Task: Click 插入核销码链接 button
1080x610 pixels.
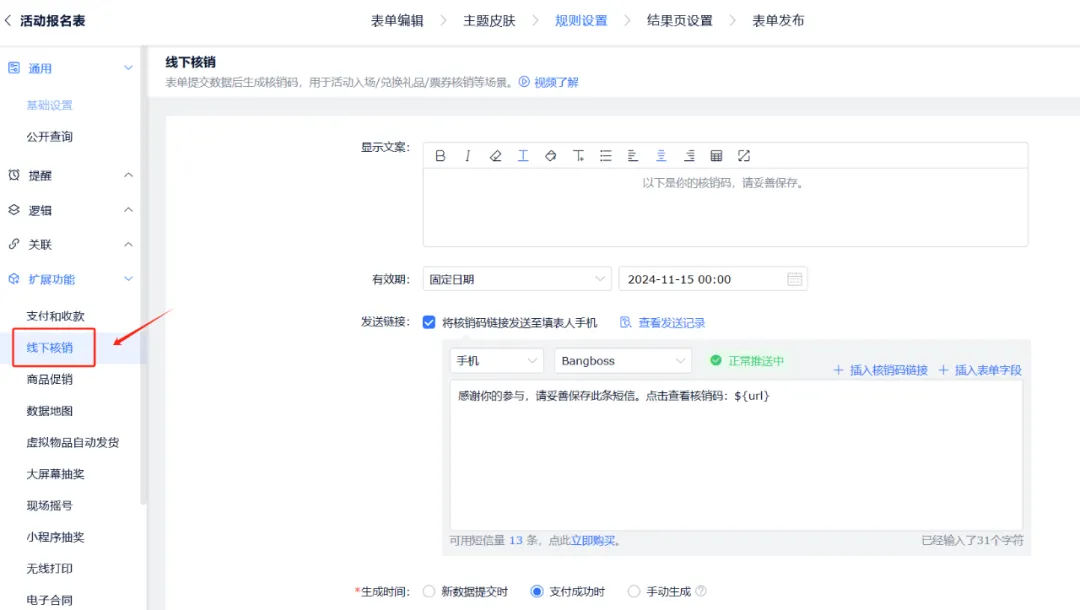Action: point(880,370)
